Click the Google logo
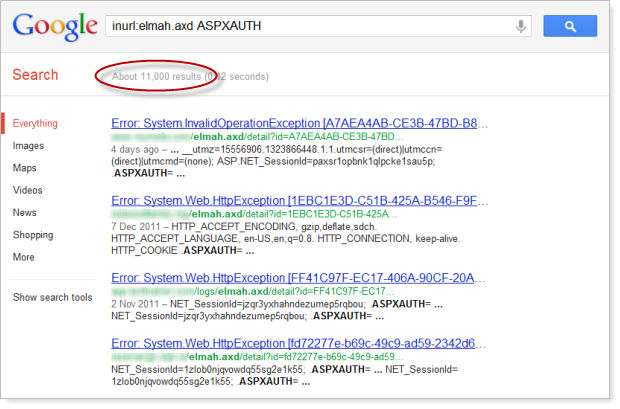Screen dimensions: 620x409 55,27
